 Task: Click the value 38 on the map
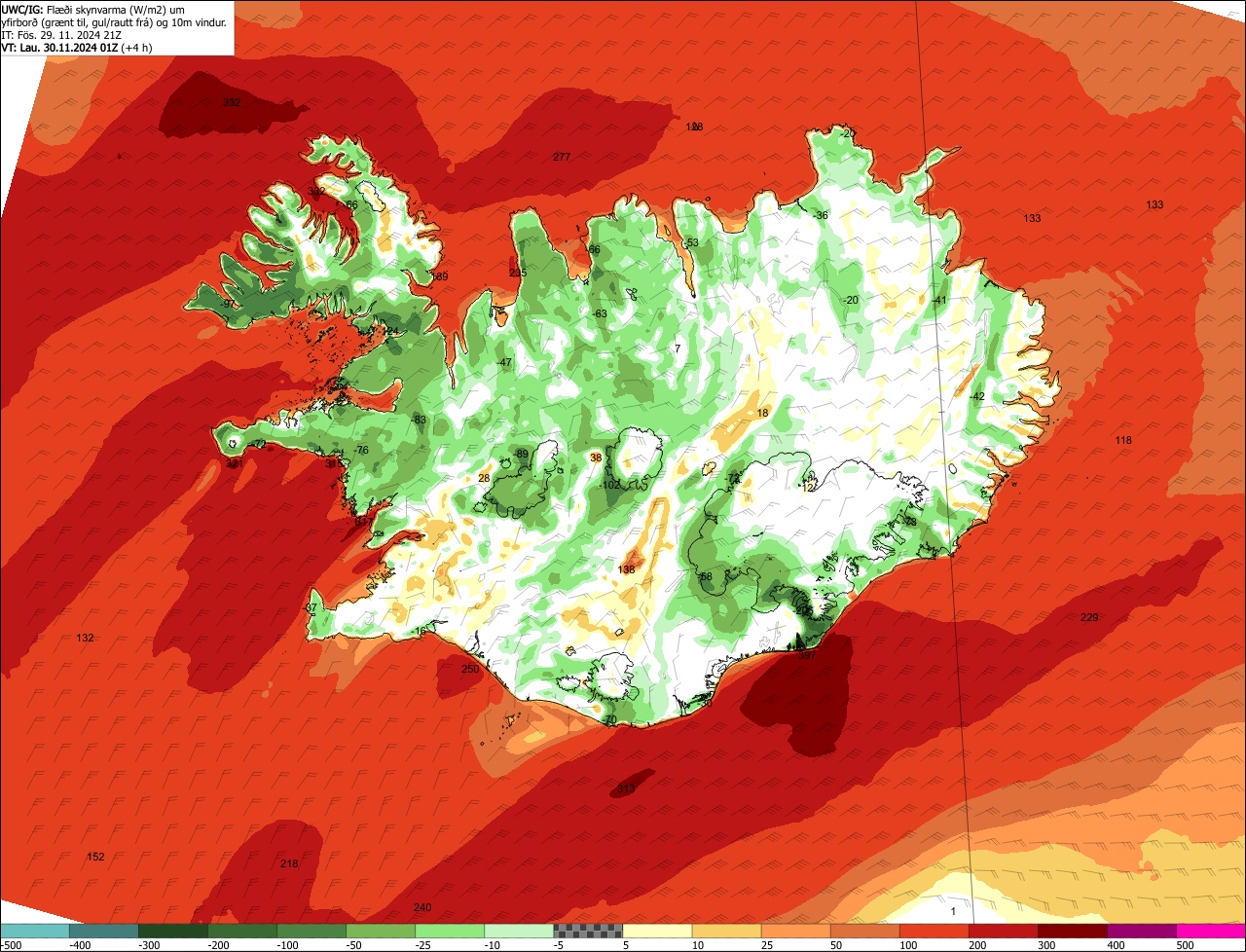596,458
